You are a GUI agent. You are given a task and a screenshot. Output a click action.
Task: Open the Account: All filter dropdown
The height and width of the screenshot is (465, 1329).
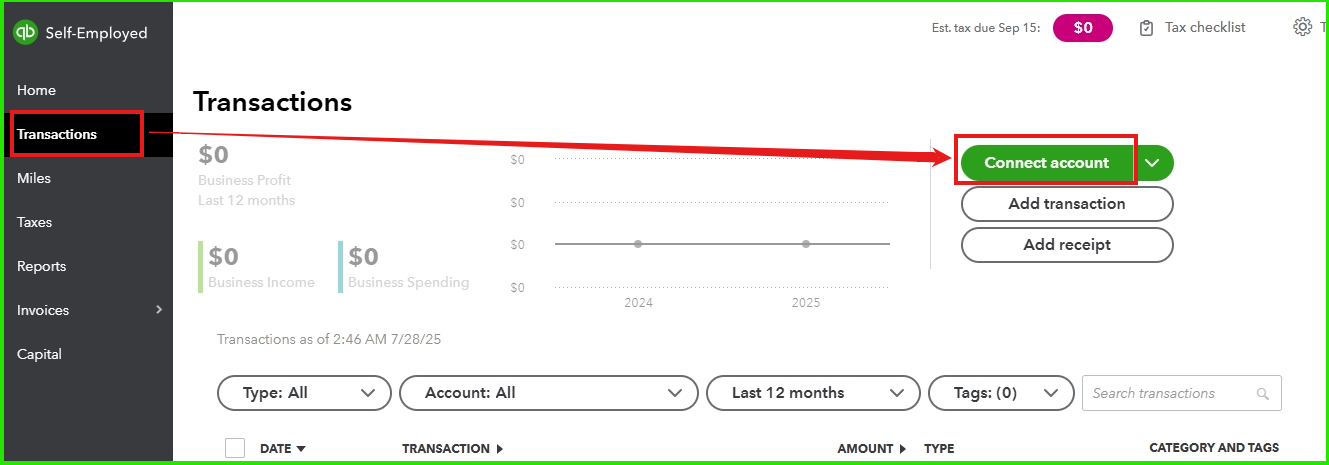coord(548,393)
